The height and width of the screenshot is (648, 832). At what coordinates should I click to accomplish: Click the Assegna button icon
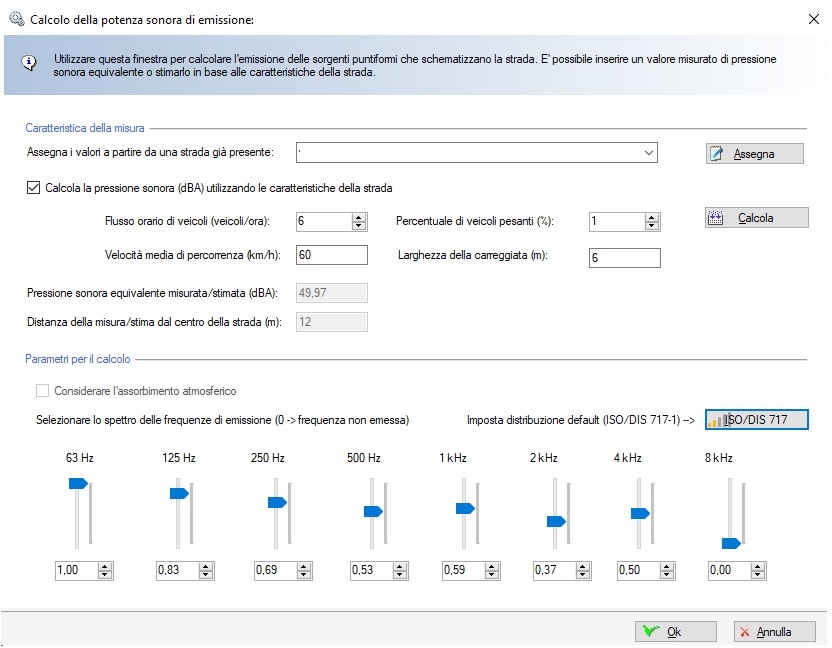click(x=716, y=154)
